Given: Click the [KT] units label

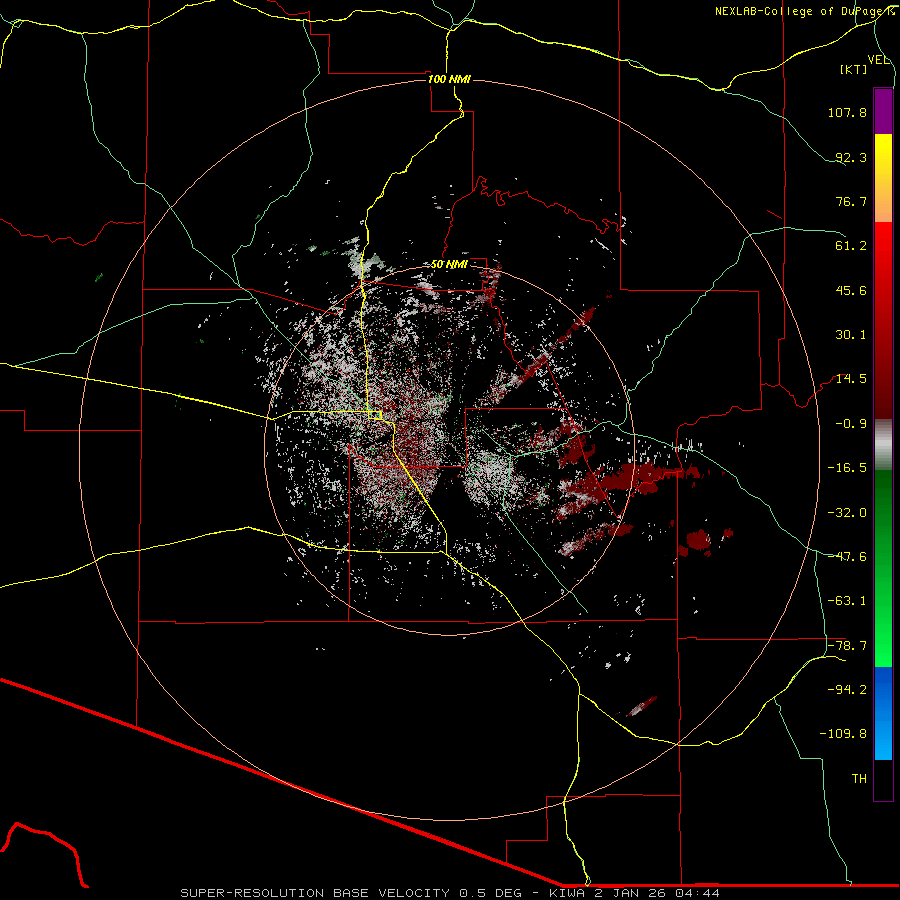Looking at the screenshot, I should tap(854, 69).
